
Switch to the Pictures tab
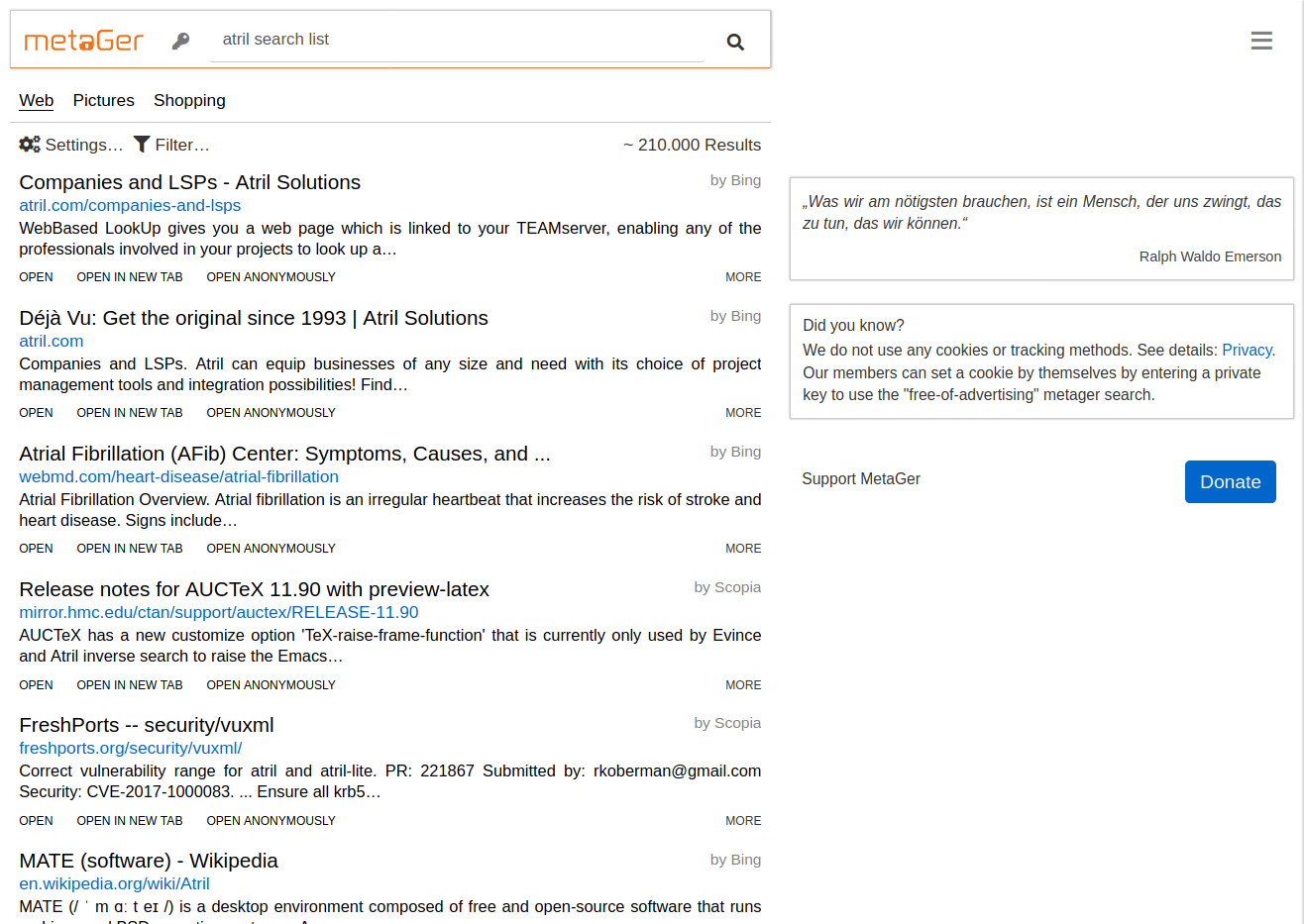[x=104, y=100]
